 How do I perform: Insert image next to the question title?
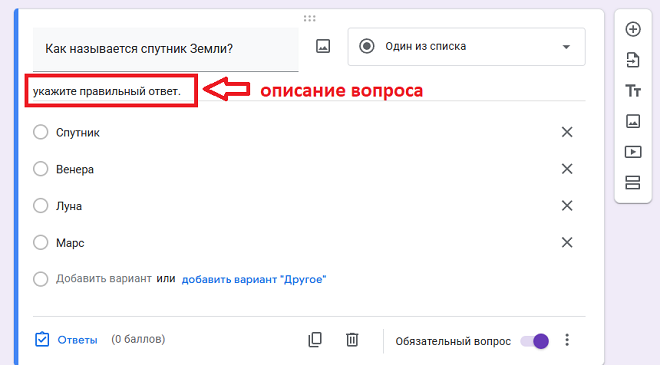[x=323, y=46]
